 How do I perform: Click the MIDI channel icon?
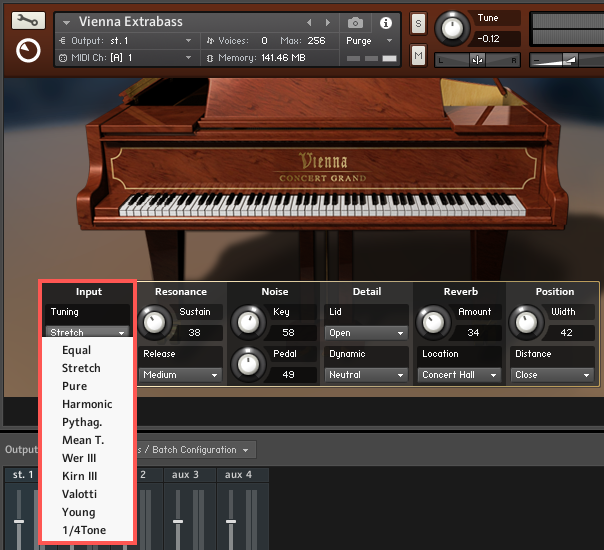pyautogui.click(x=62, y=58)
